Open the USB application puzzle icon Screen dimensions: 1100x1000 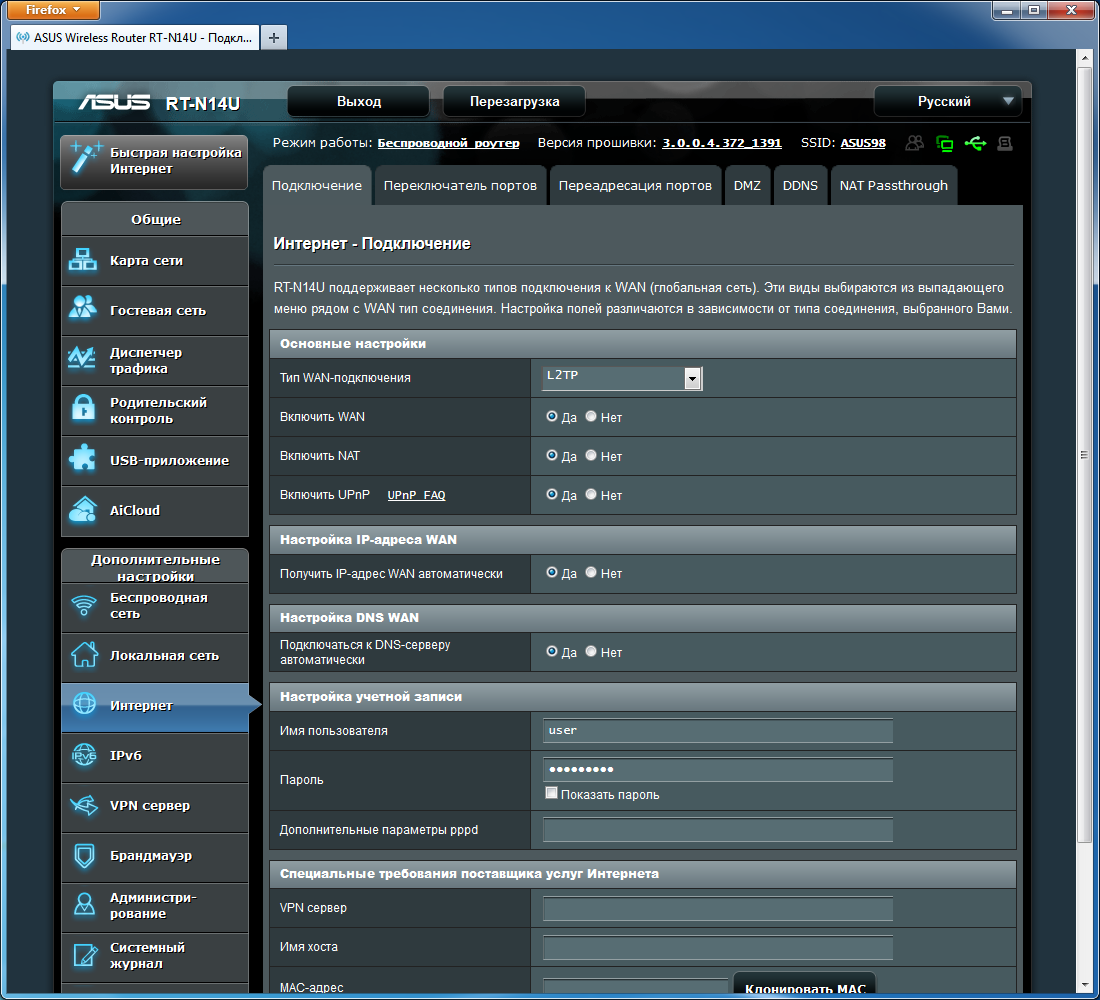pyautogui.click(x=82, y=460)
